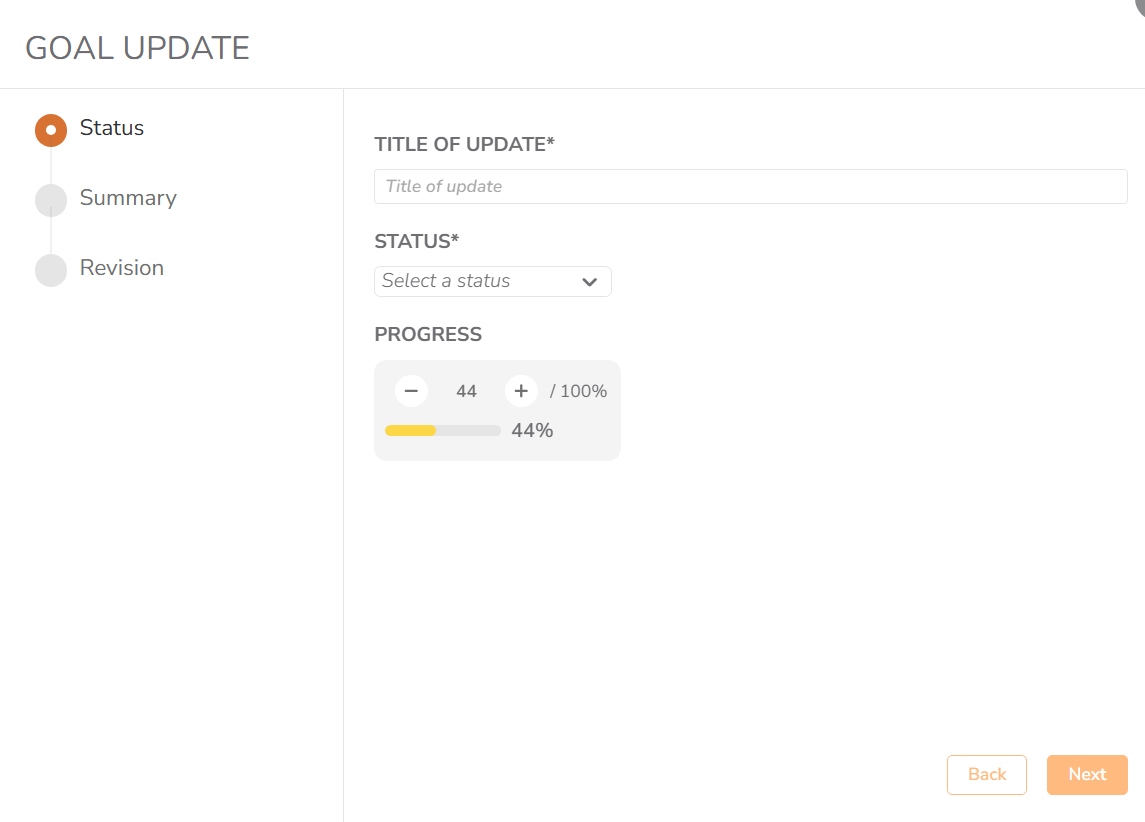Click the orange Status step circle indicator
The image size is (1145, 822).
[51, 130]
